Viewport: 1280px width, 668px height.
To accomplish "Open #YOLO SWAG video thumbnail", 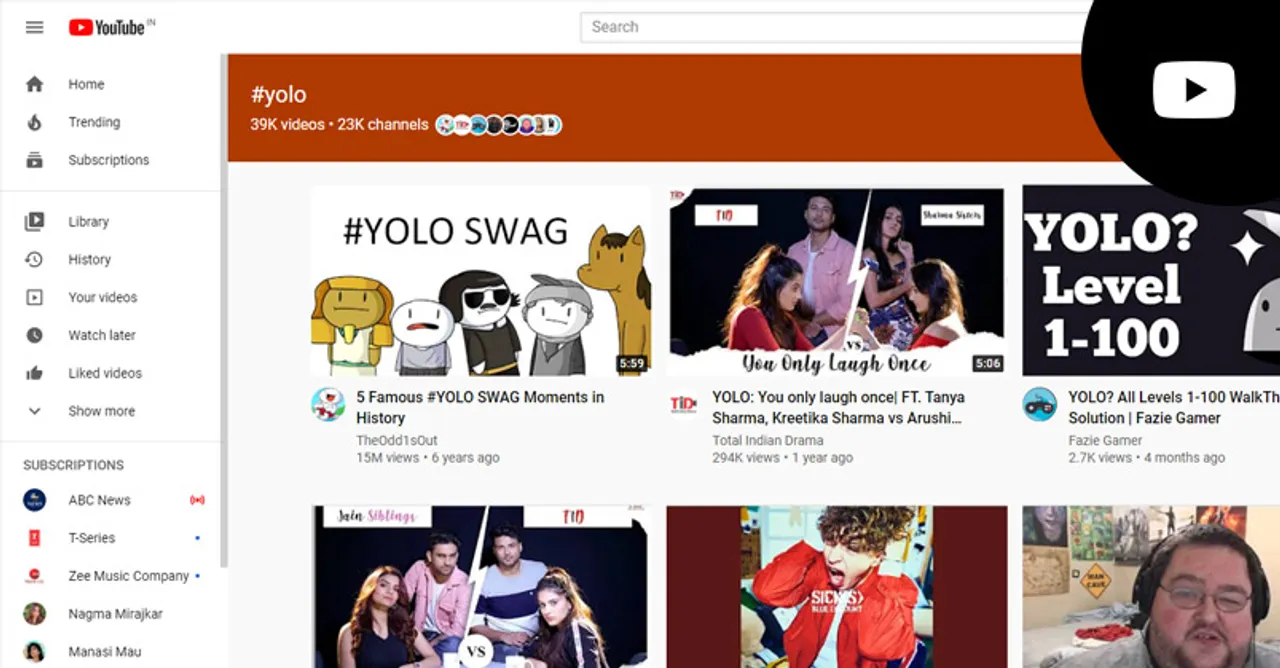I will [481, 281].
